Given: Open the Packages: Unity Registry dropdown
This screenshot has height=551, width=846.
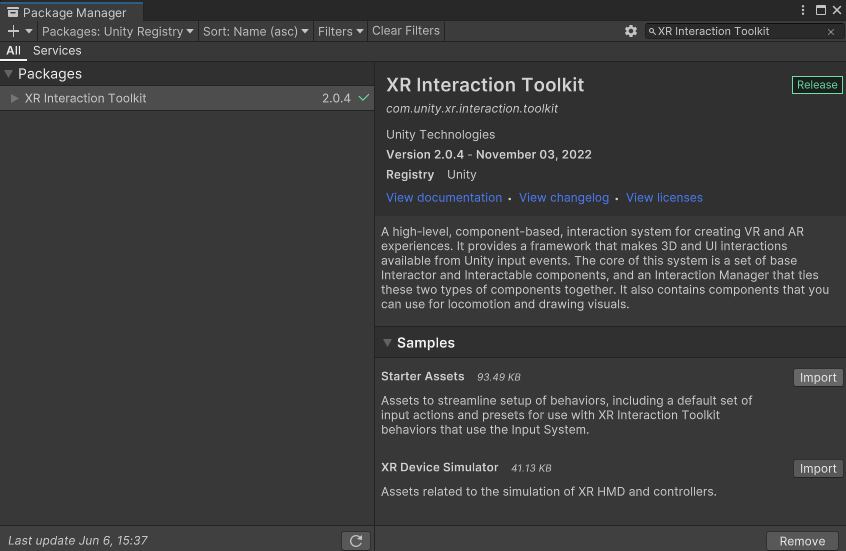Looking at the screenshot, I should [117, 31].
